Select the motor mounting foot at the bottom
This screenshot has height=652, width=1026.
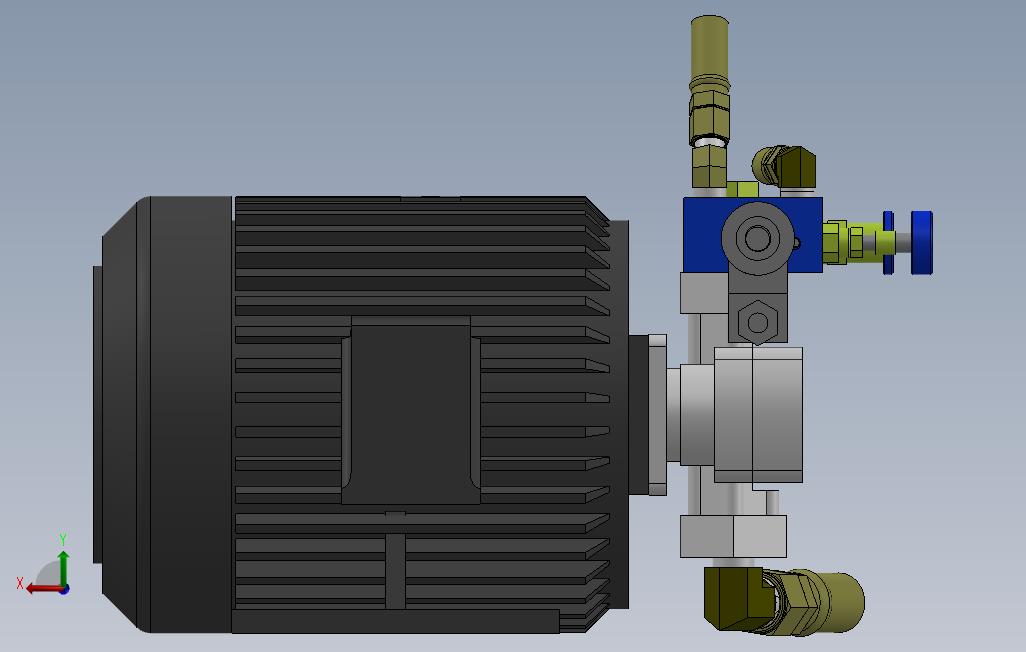395,621
